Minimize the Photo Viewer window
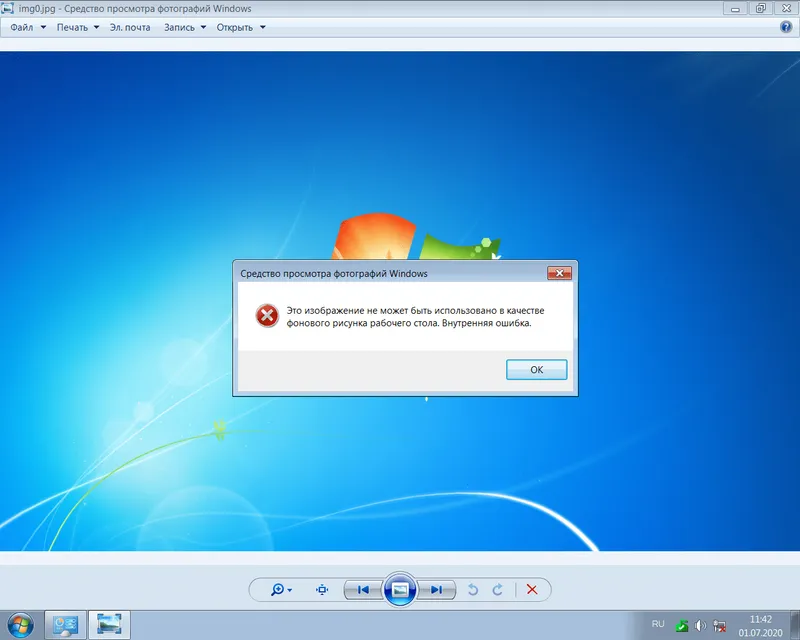 point(735,9)
